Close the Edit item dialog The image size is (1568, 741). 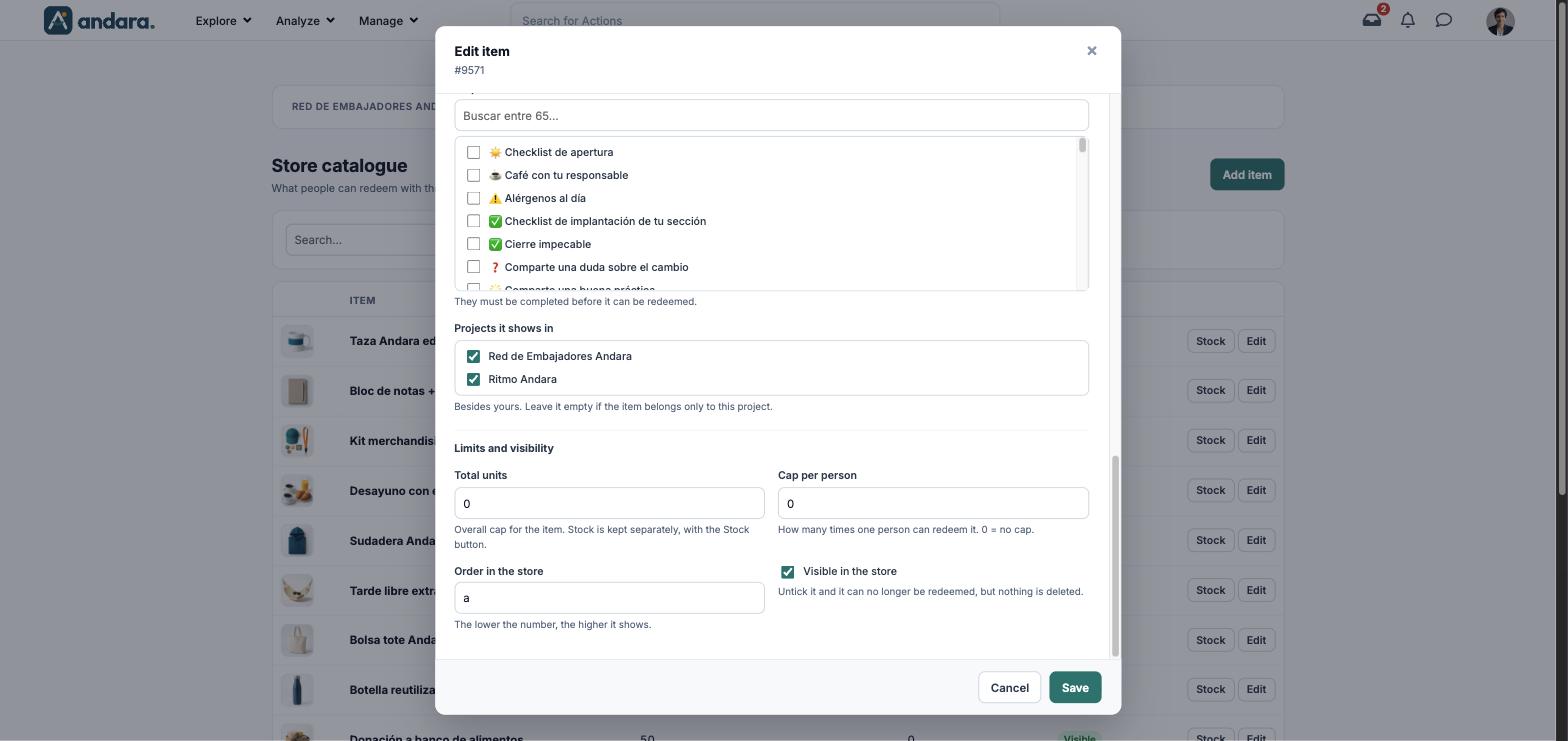click(x=1091, y=51)
